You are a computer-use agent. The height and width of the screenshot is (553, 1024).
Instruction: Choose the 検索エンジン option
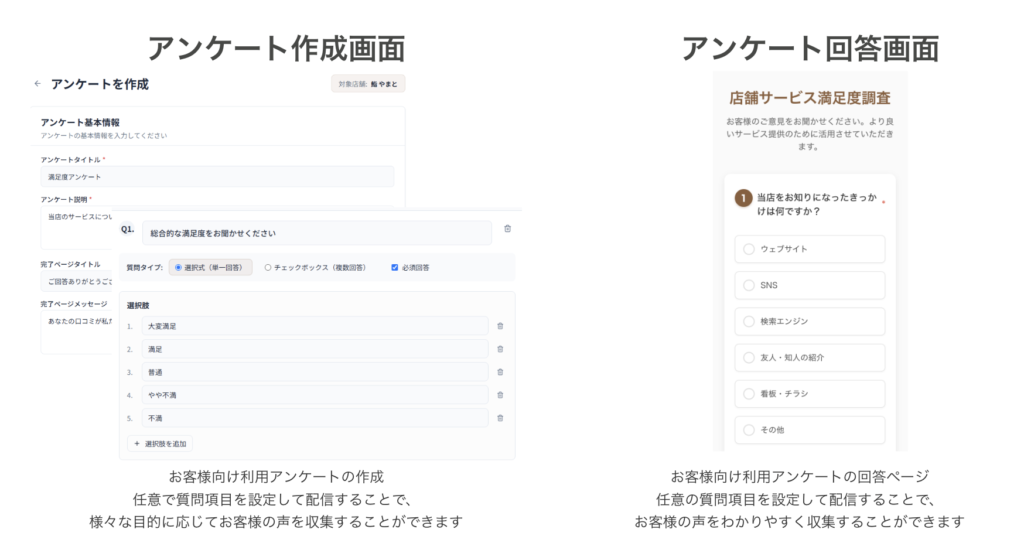[x=749, y=321]
